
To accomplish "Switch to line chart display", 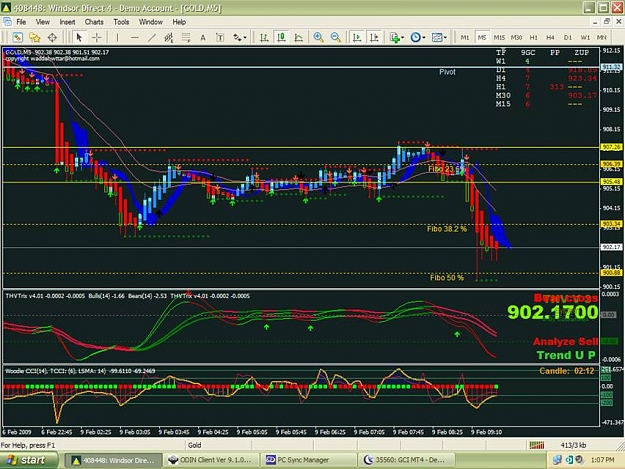I will 298,37.
